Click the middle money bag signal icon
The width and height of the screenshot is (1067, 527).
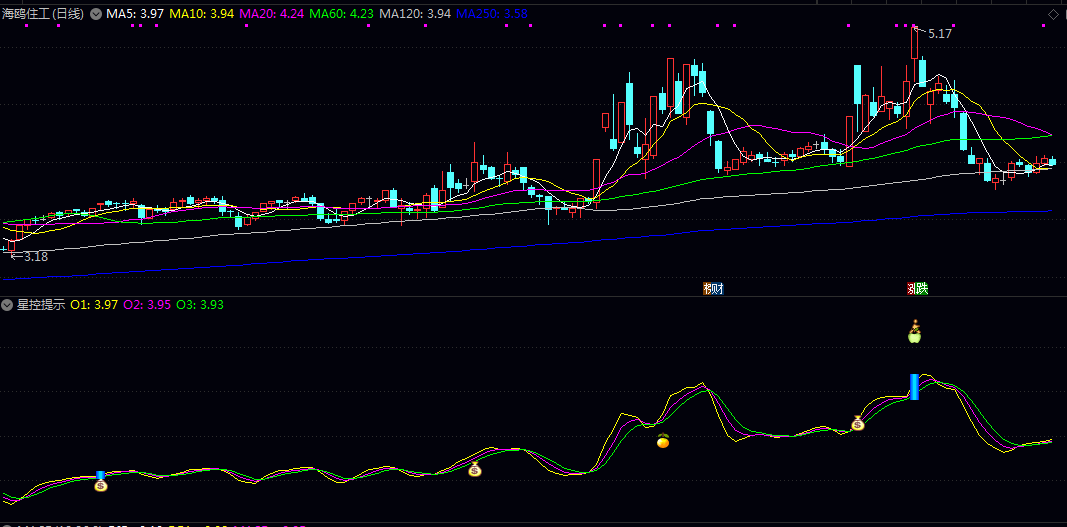point(475,470)
